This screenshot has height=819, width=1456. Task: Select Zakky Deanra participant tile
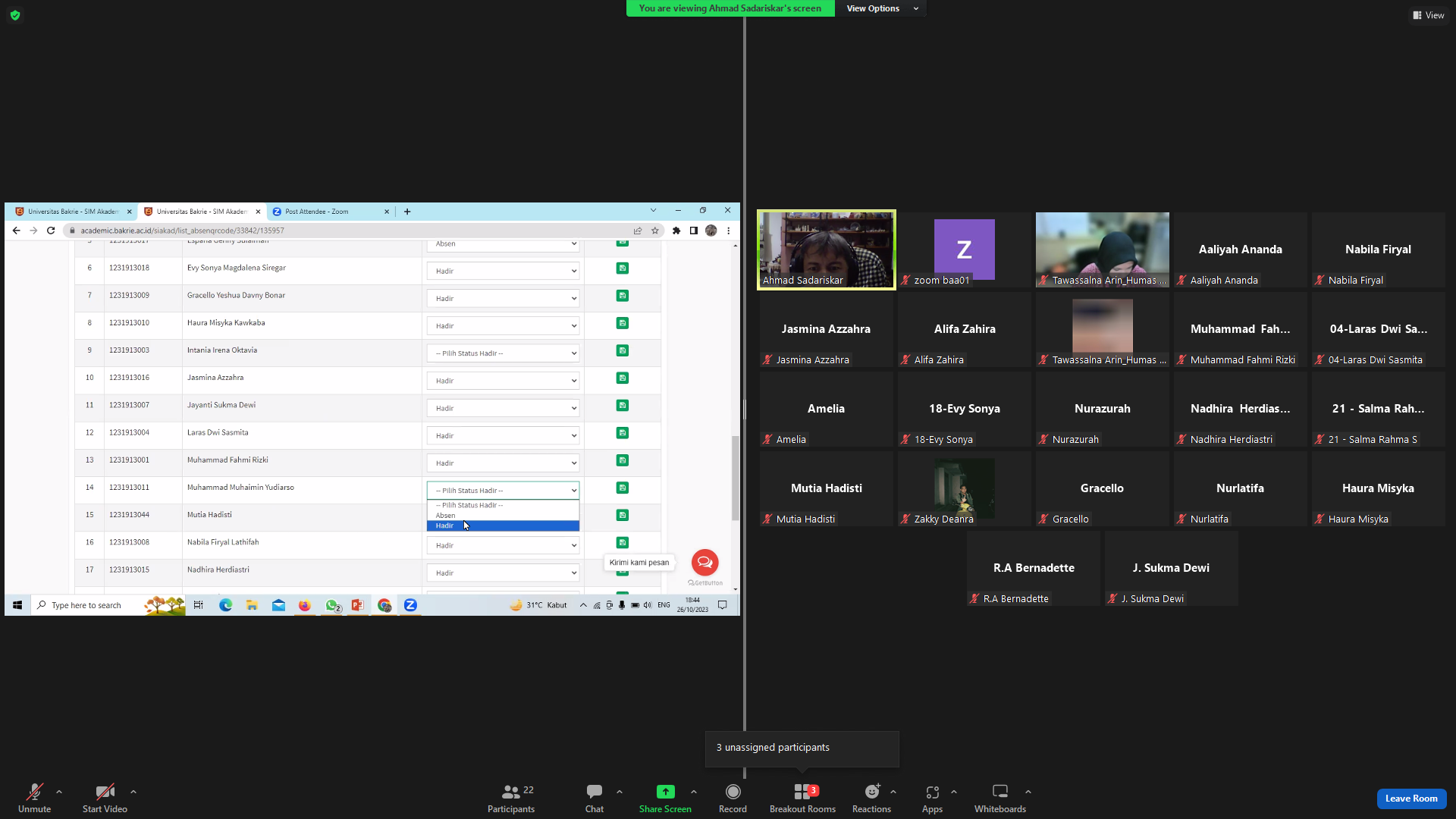tap(965, 488)
